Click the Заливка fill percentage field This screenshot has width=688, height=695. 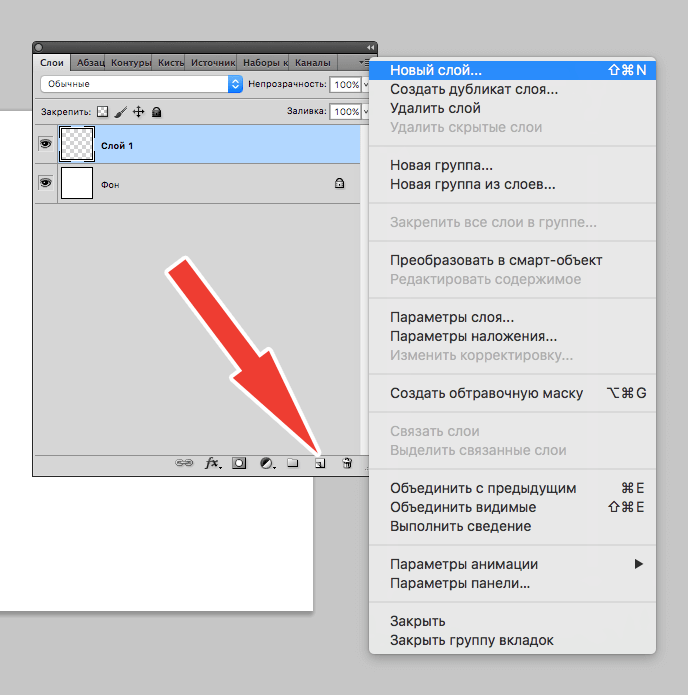345,112
